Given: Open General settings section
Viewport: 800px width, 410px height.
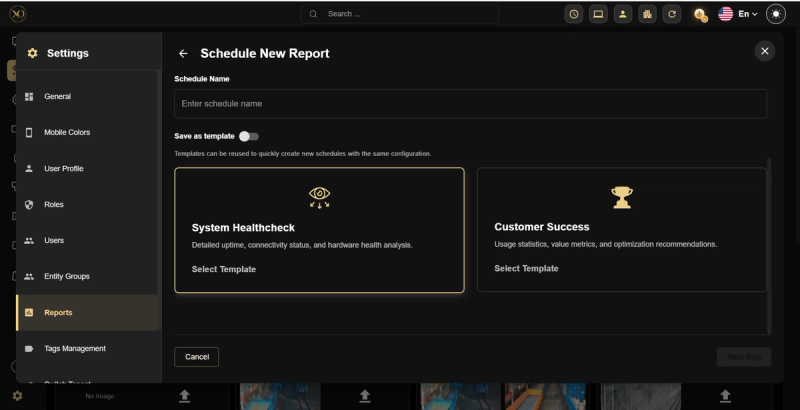Looking at the screenshot, I should click(87, 96).
